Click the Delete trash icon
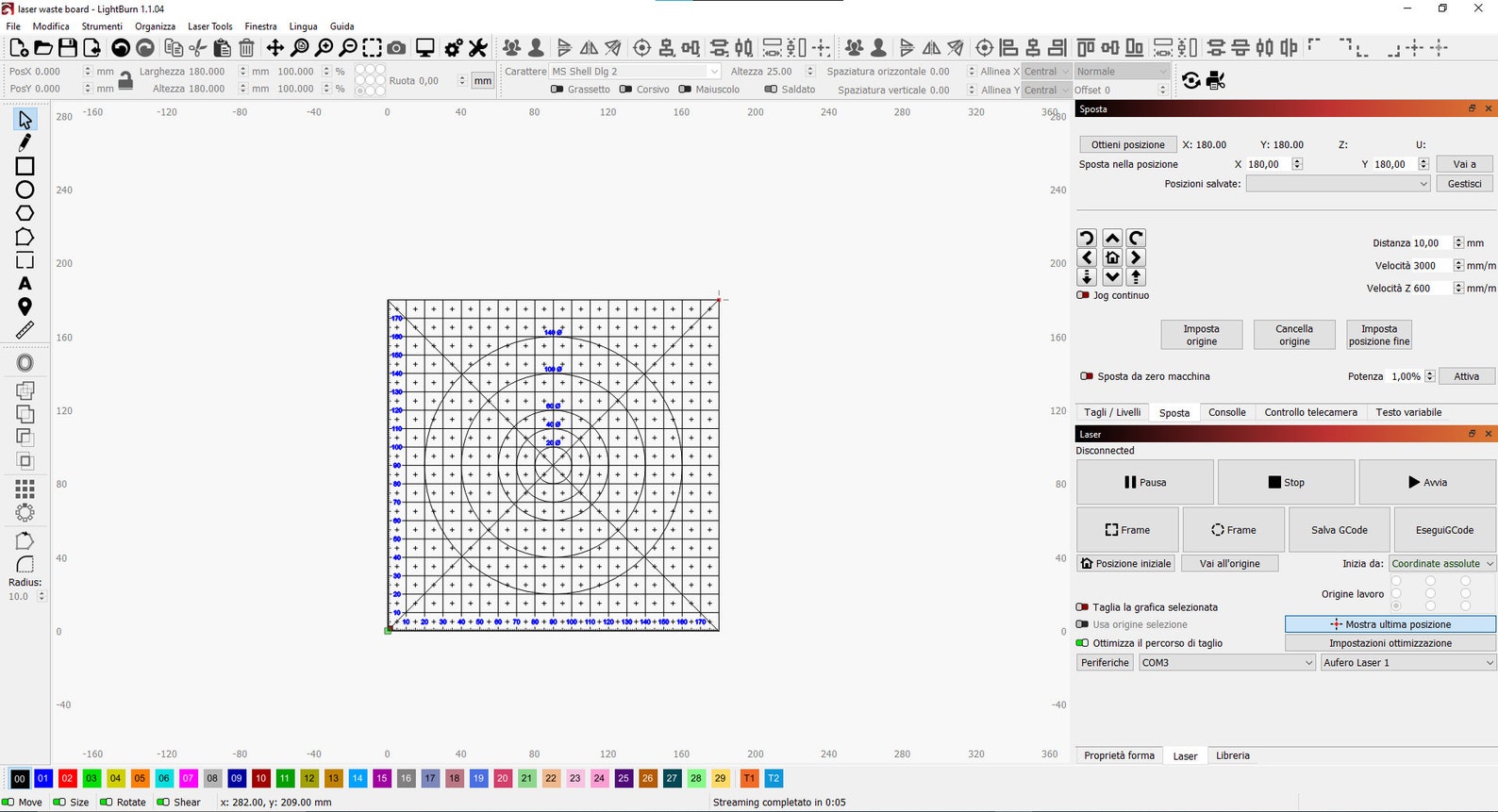The image size is (1498, 812). click(247, 48)
